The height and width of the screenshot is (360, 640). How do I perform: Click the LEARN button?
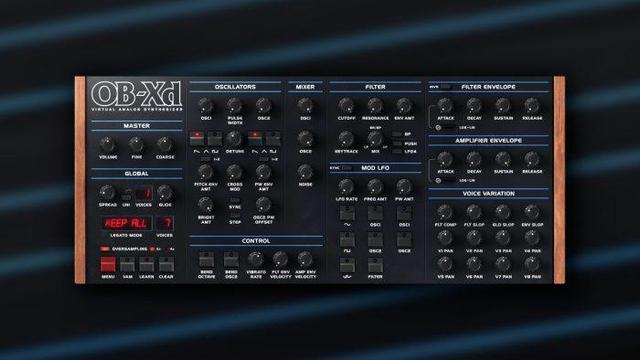pyautogui.click(x=147, y=265)
